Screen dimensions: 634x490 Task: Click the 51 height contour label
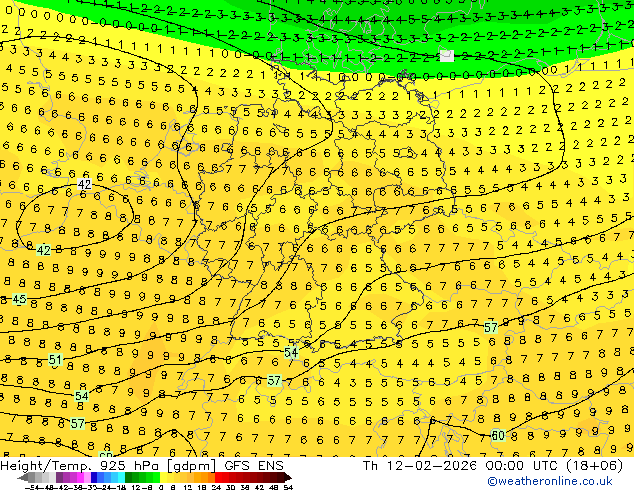pyautogui.click(x=55, y=359)
